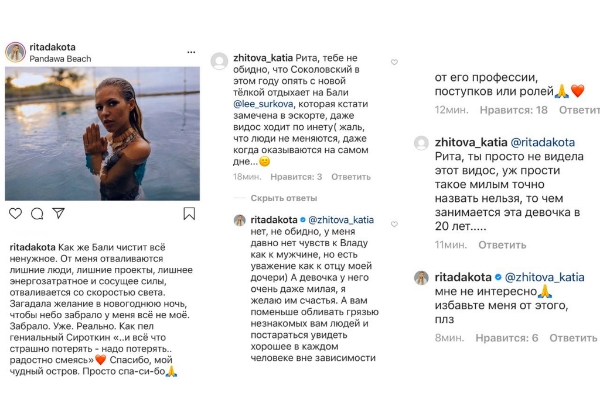
Task: Reply to the 18мин. comment via «Ответить»
Action: (x=351, y=177)
